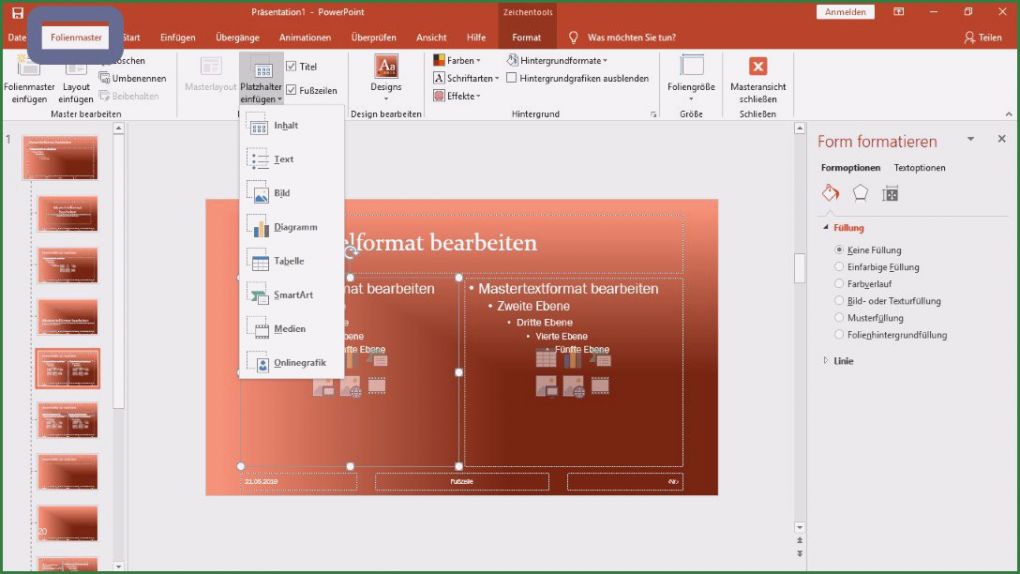Viewport: 1020px width, 574px height.
Task: Open the Ansicht ribbon tab
Action: (431, 38)
